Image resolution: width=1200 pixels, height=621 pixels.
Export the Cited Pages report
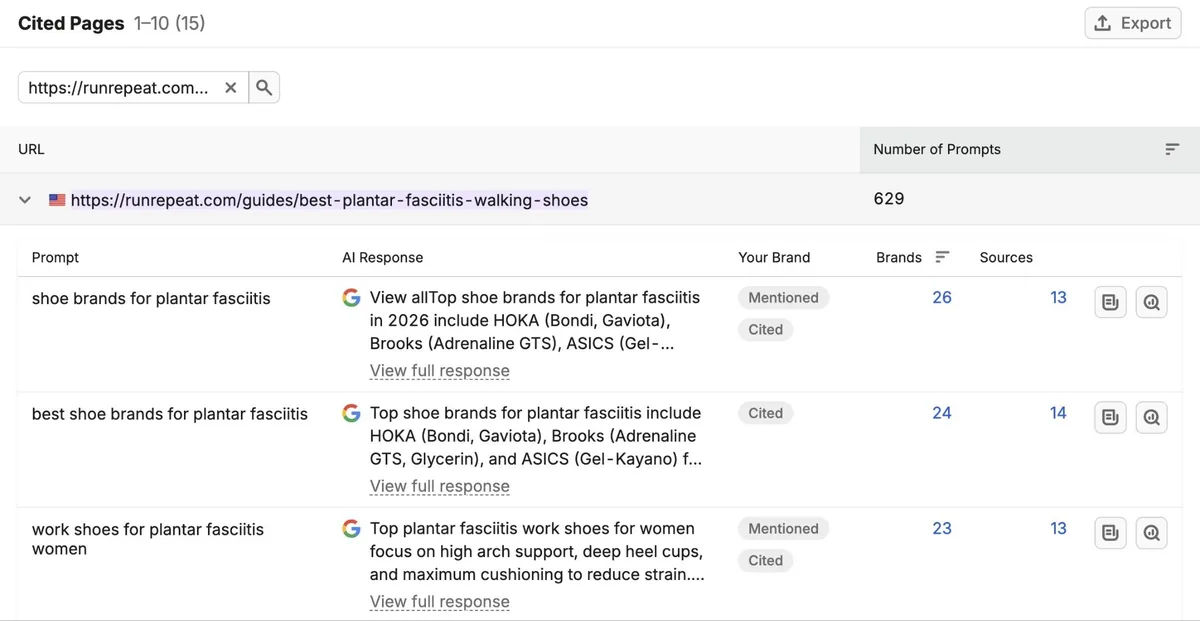[1132, 23]
